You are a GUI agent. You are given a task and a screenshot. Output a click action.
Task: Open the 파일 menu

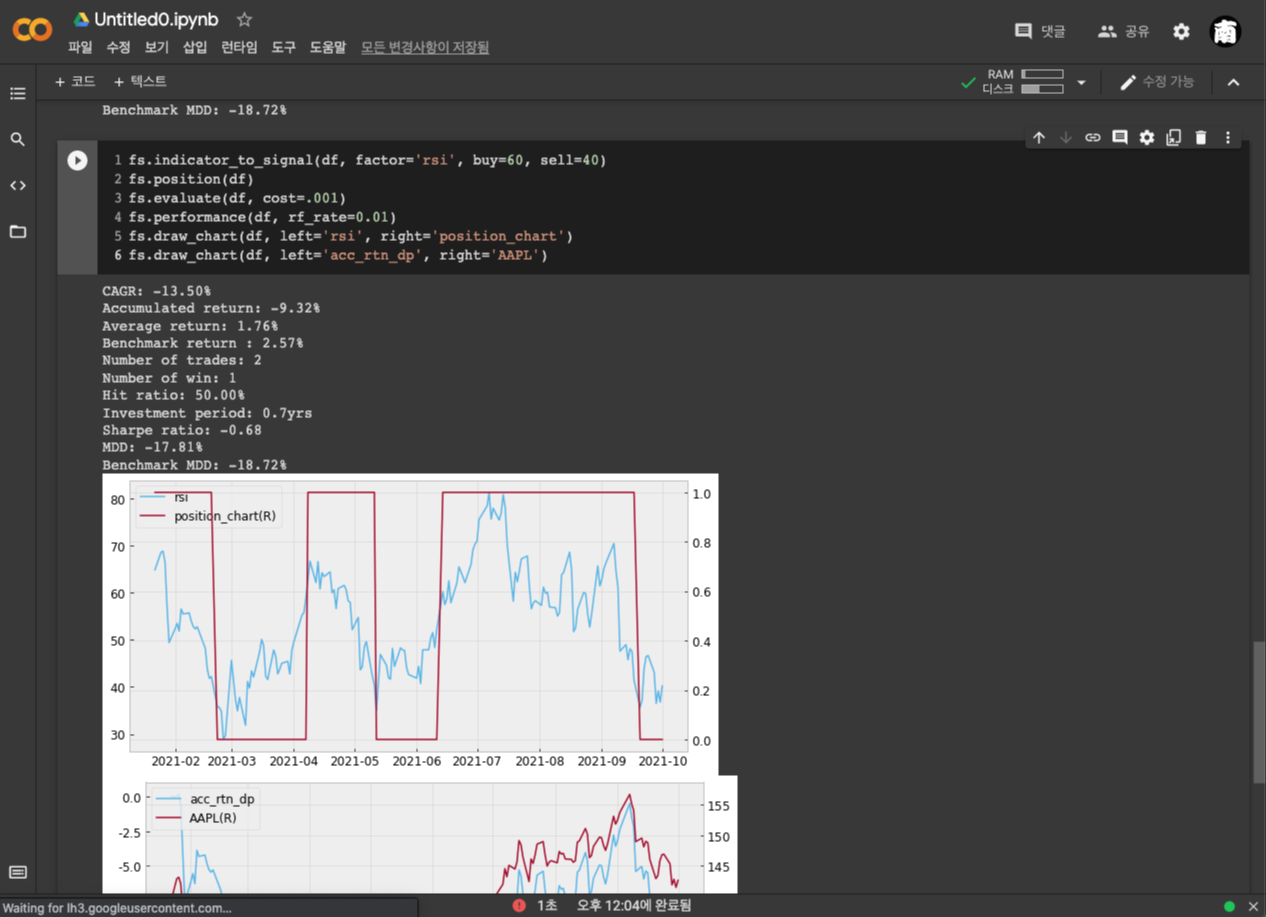click(x=80, y=47)
